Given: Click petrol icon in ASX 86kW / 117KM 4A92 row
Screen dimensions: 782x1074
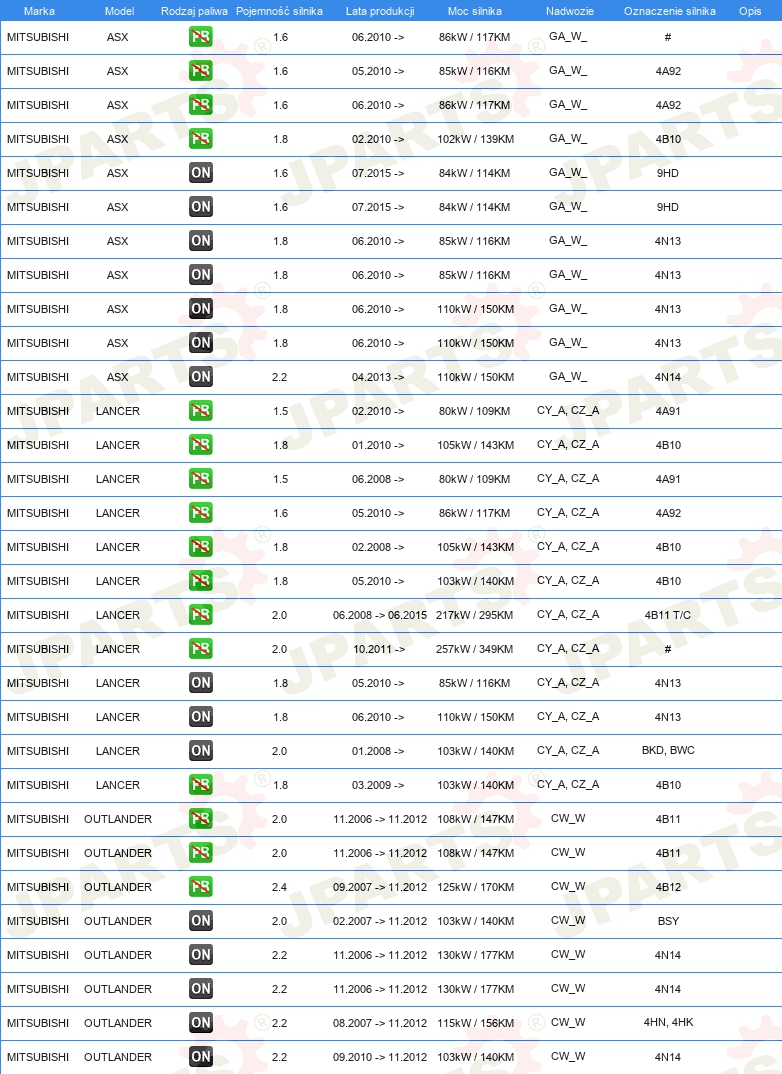Looking at the screenshot, I should (x=201, y=105).
